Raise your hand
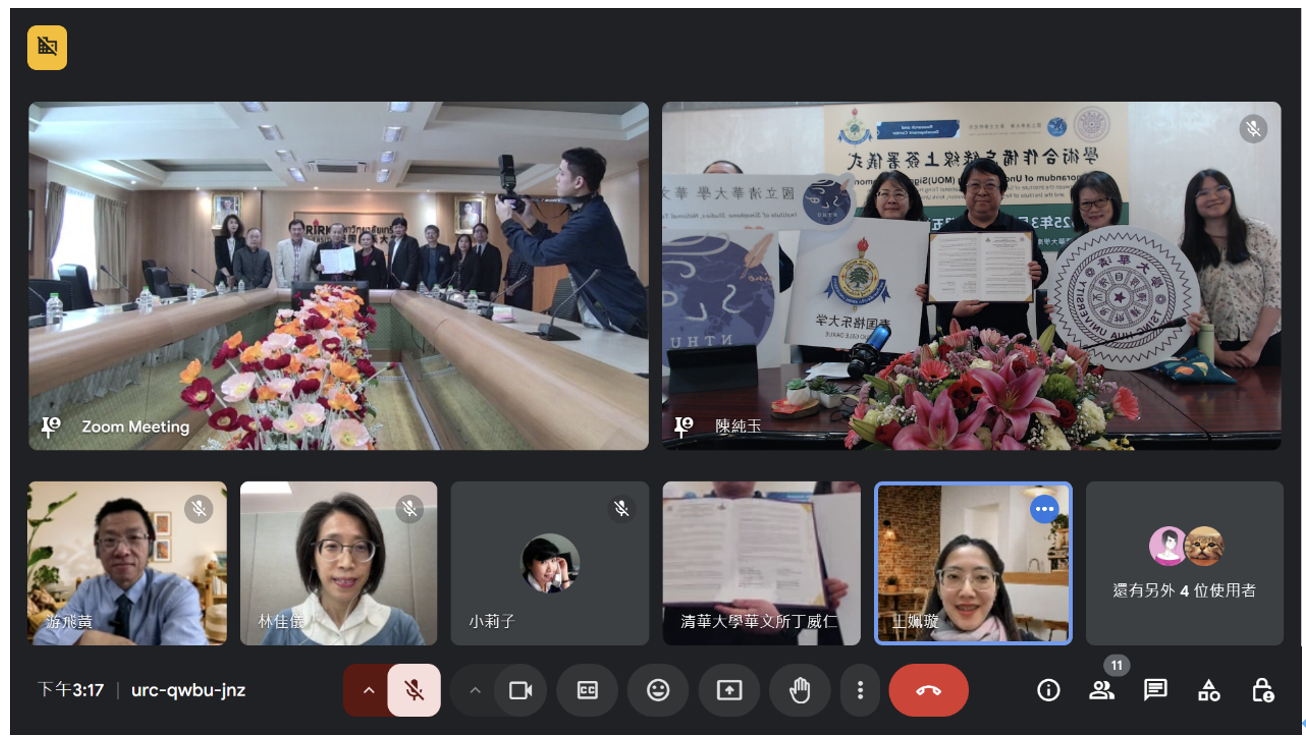1306x738 pixels. (x=800, y=690)
